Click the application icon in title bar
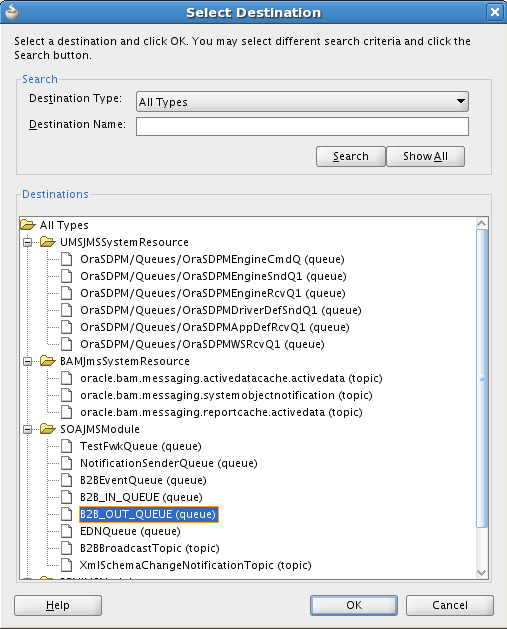 [12, 12]
